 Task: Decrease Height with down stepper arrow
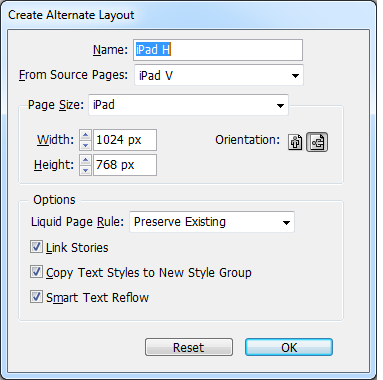click(x=85, y=170)
